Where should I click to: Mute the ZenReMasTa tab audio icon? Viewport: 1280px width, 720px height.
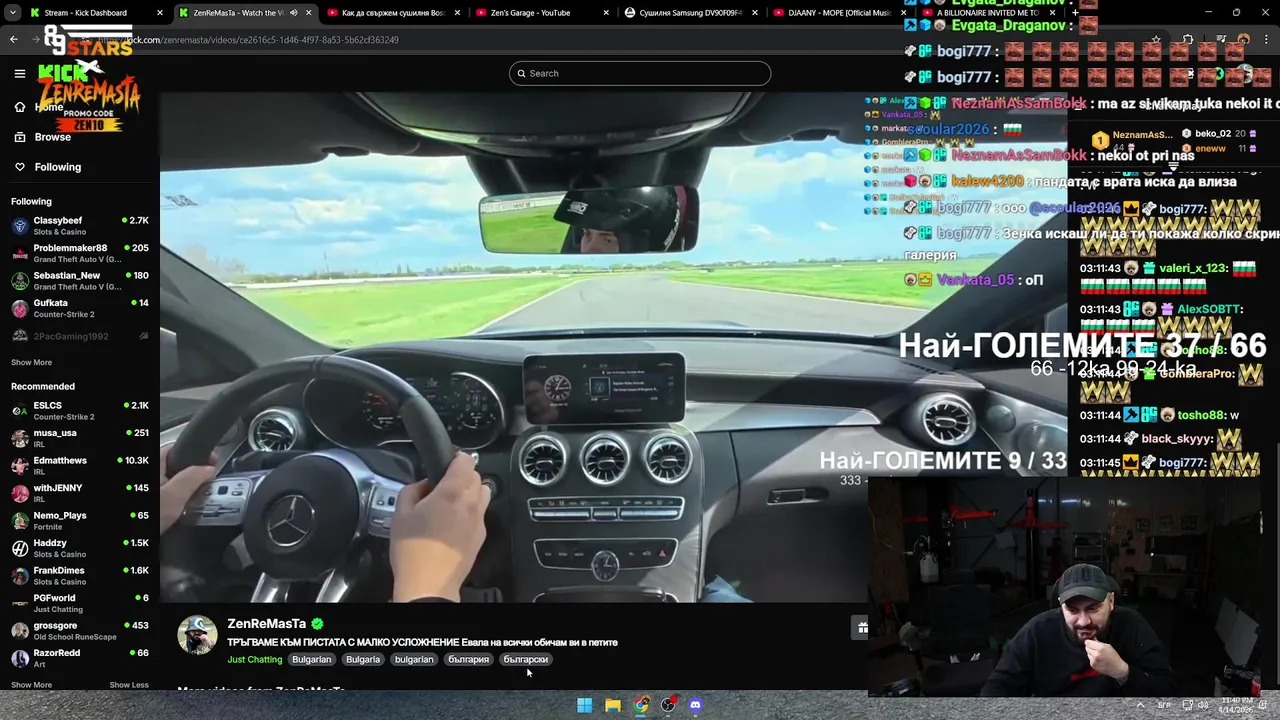tap(293, 13)
